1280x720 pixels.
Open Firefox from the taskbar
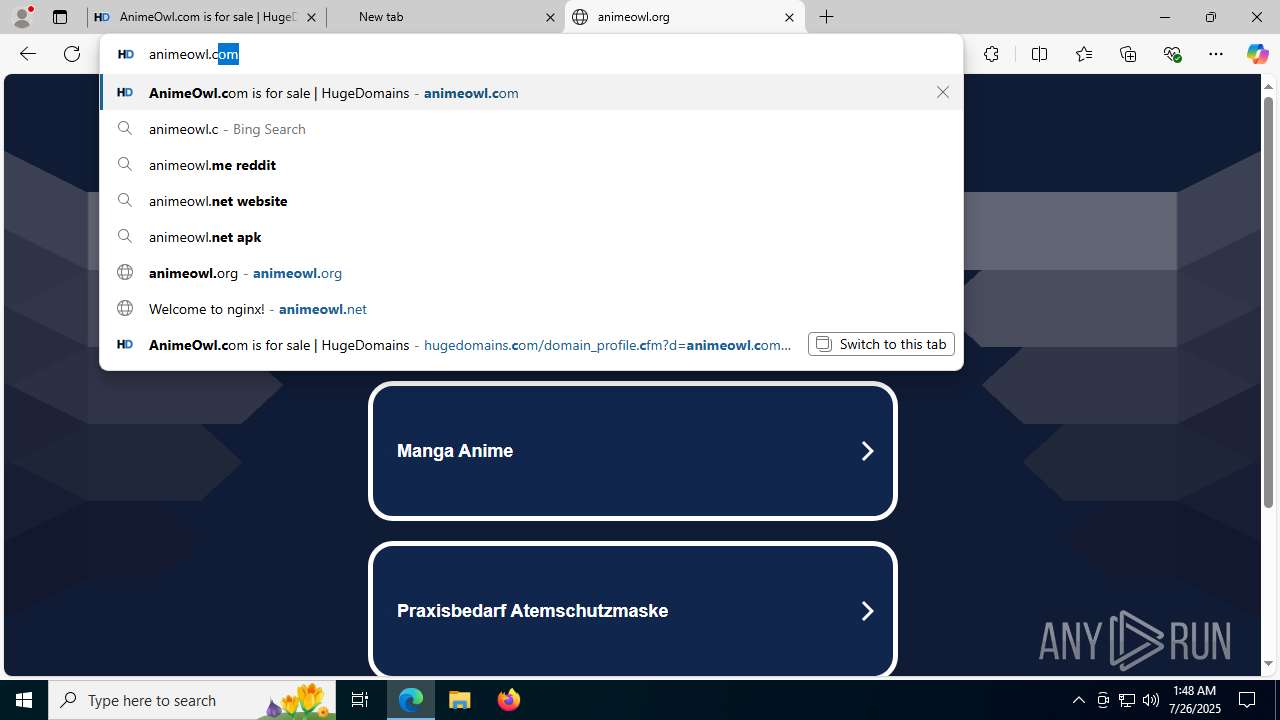[508, 700]
